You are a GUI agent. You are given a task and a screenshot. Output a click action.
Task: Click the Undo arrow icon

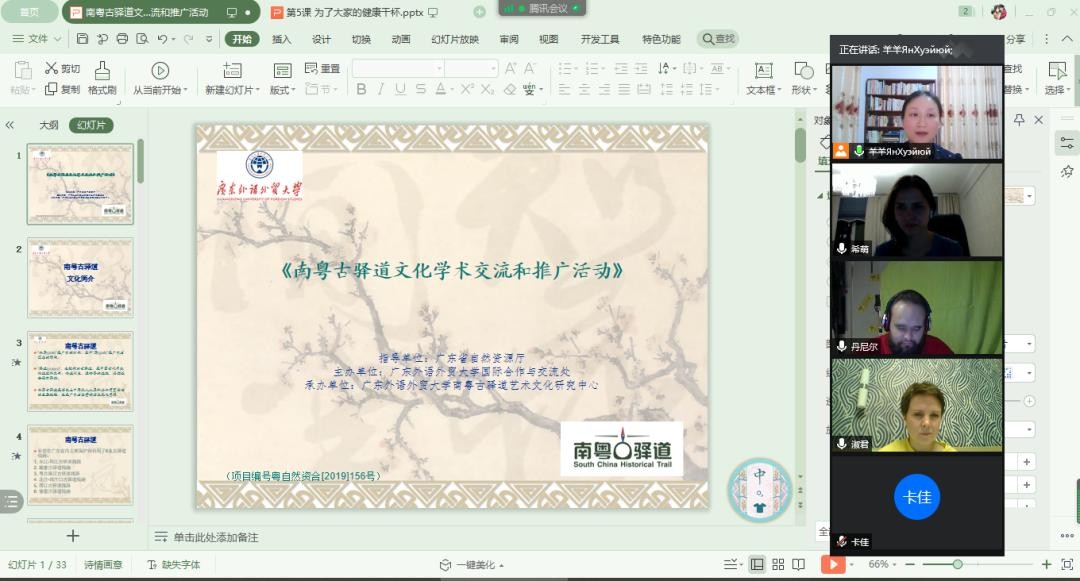162,39
